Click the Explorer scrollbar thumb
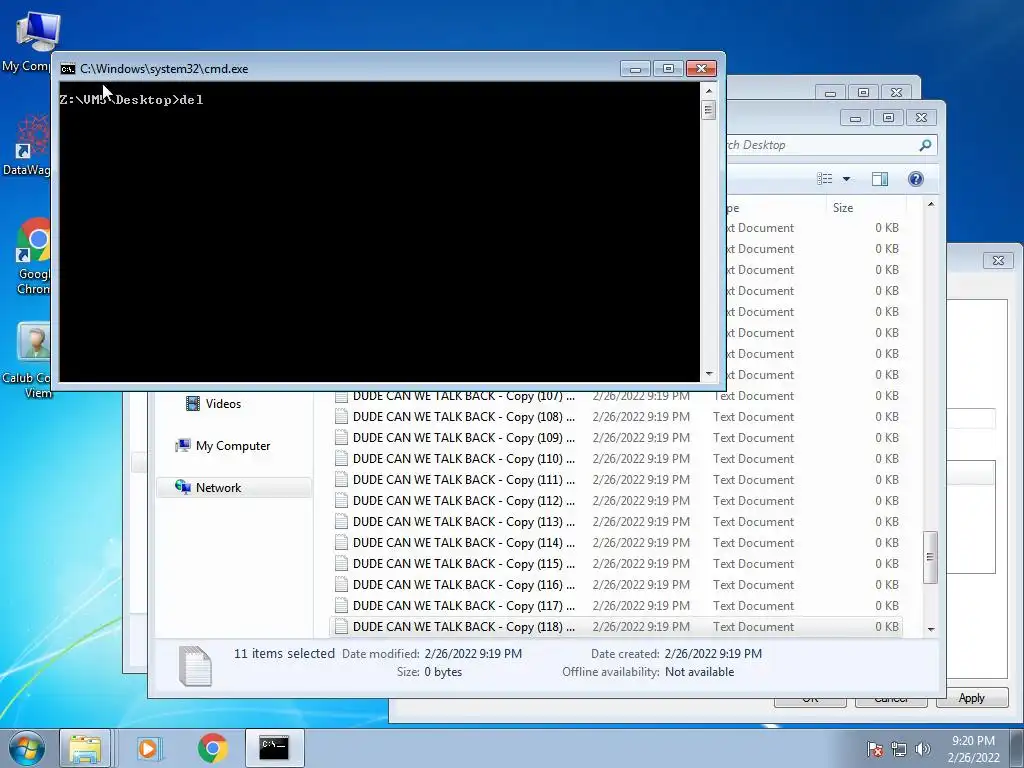Image resolution: width=1024 pixels, height=768 pixels. point(931,557)
